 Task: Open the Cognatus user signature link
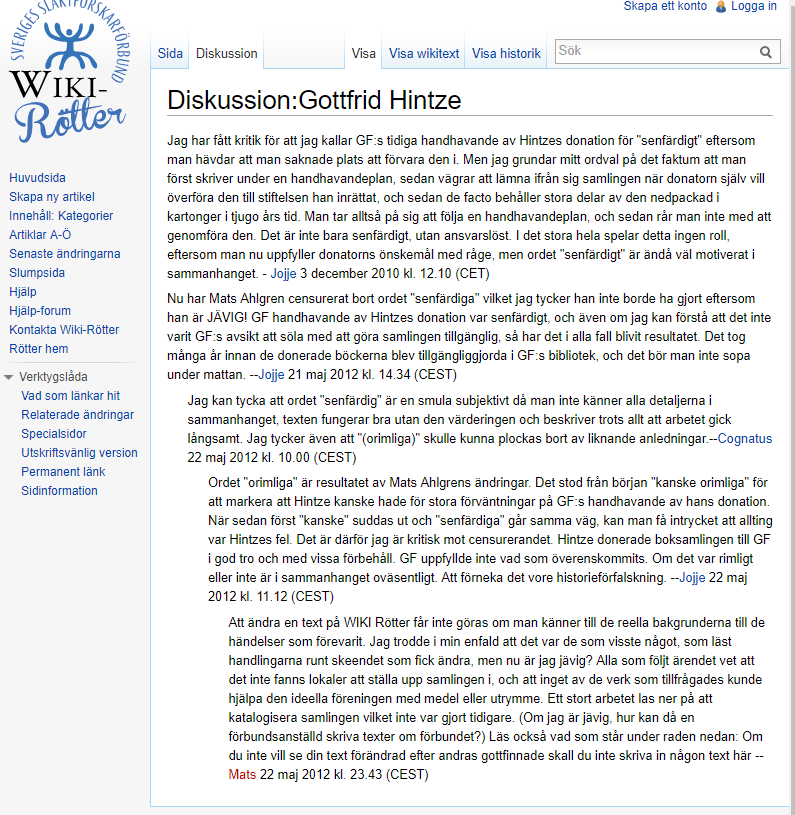tap(745, 439)
